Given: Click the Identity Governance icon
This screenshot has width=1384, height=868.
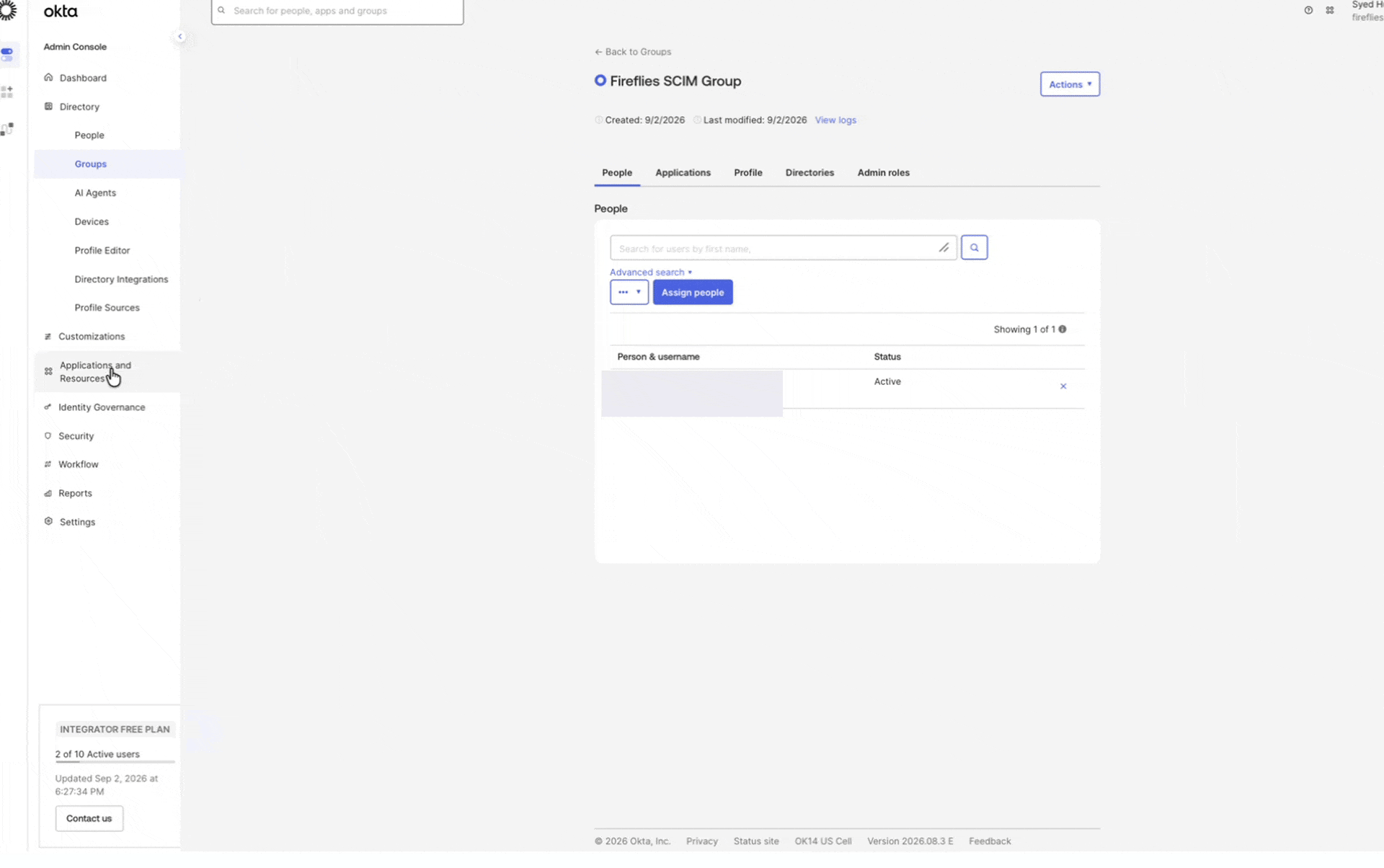Looking at the screenshot, I should tap(48, 407).
